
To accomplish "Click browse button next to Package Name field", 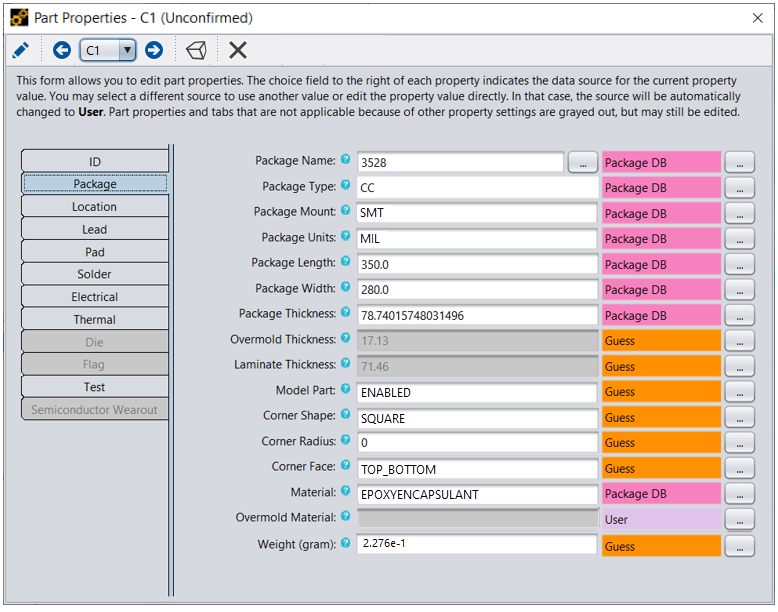I will [x=583, y=162].
